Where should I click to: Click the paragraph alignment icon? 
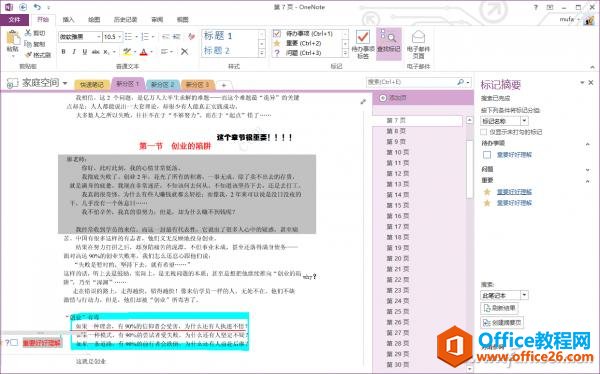tap(165, 52)
